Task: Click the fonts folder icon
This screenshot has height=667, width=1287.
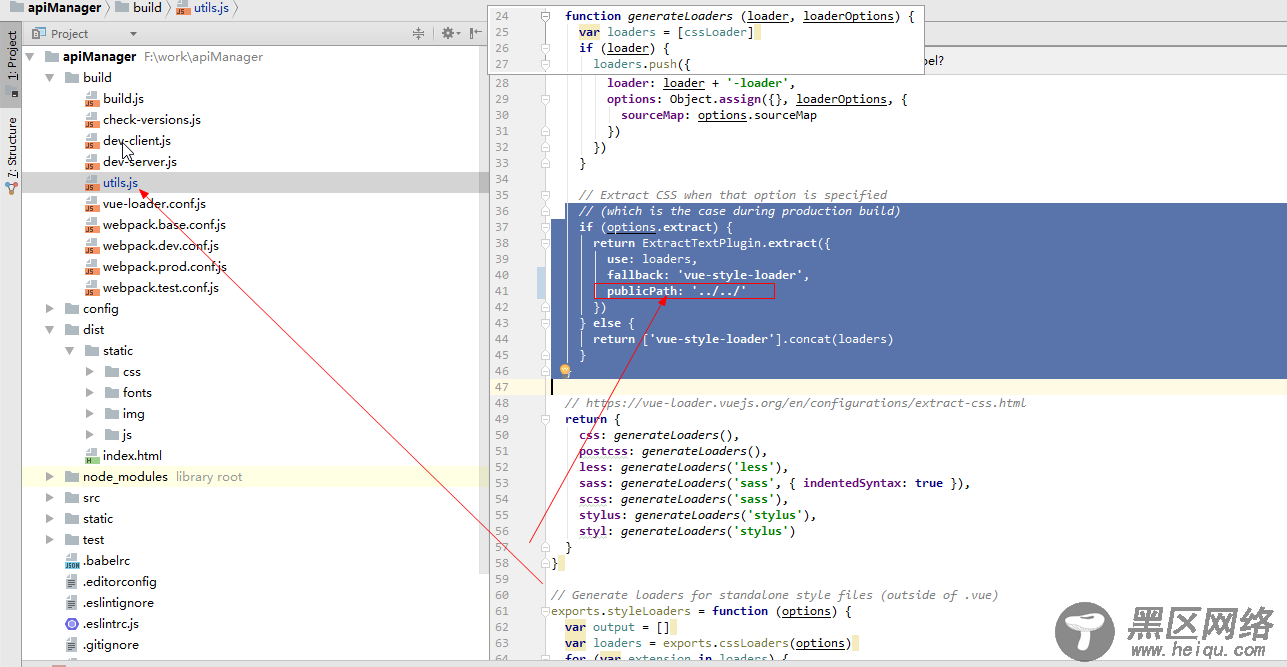Action: tap(111, 393)
